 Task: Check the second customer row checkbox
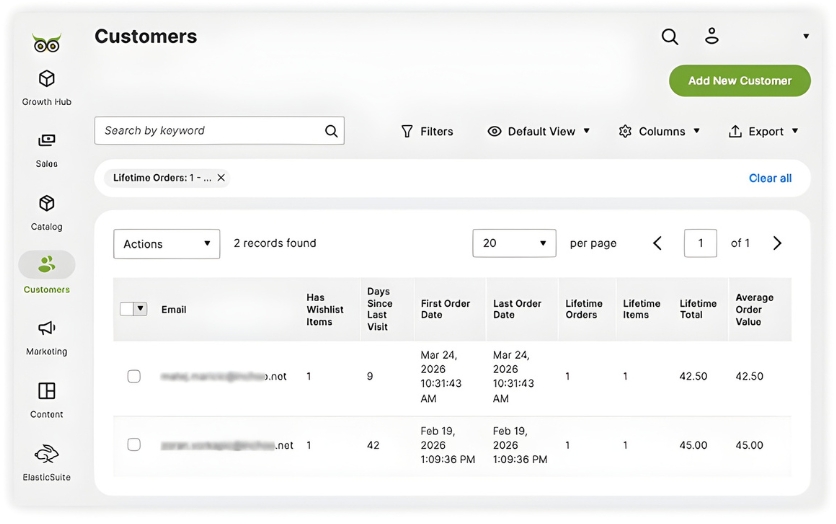(134, 445)
